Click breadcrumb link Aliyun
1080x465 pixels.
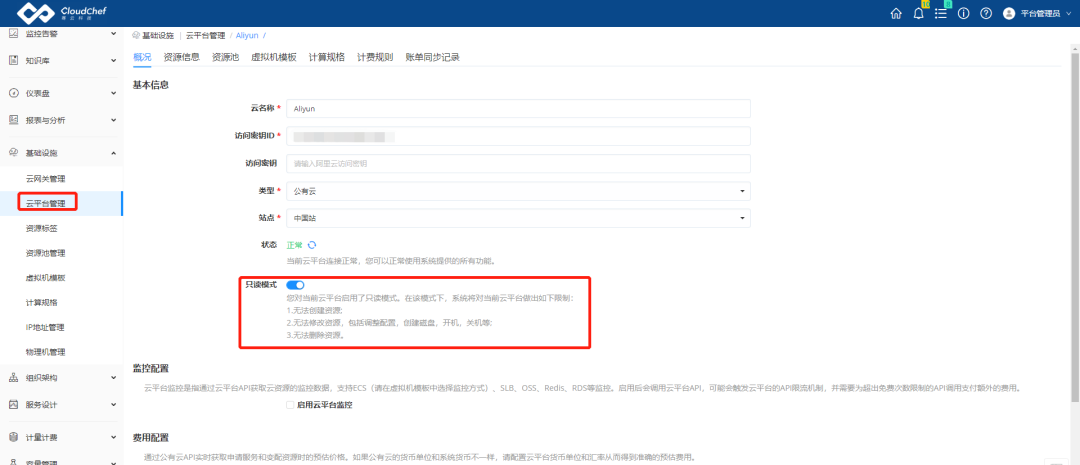click(247, 34)
